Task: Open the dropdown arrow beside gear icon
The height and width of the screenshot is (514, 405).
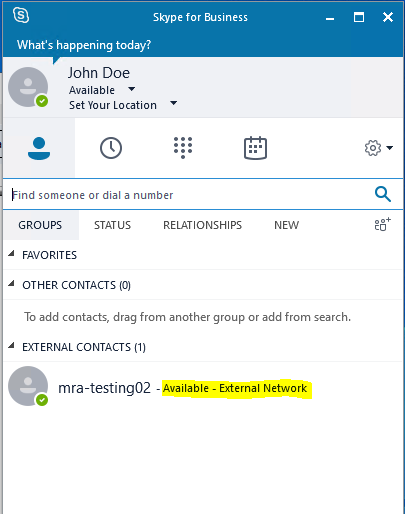Action: coord(389,148)
